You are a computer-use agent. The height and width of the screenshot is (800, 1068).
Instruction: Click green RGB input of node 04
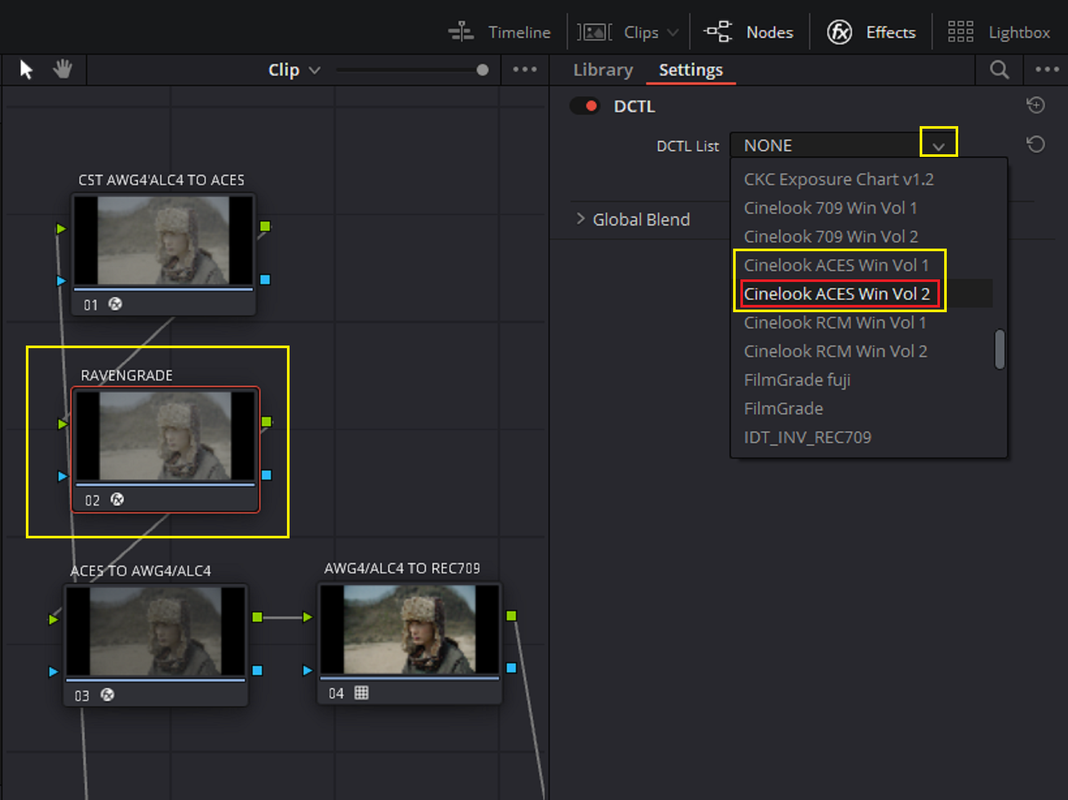[308, 617]
